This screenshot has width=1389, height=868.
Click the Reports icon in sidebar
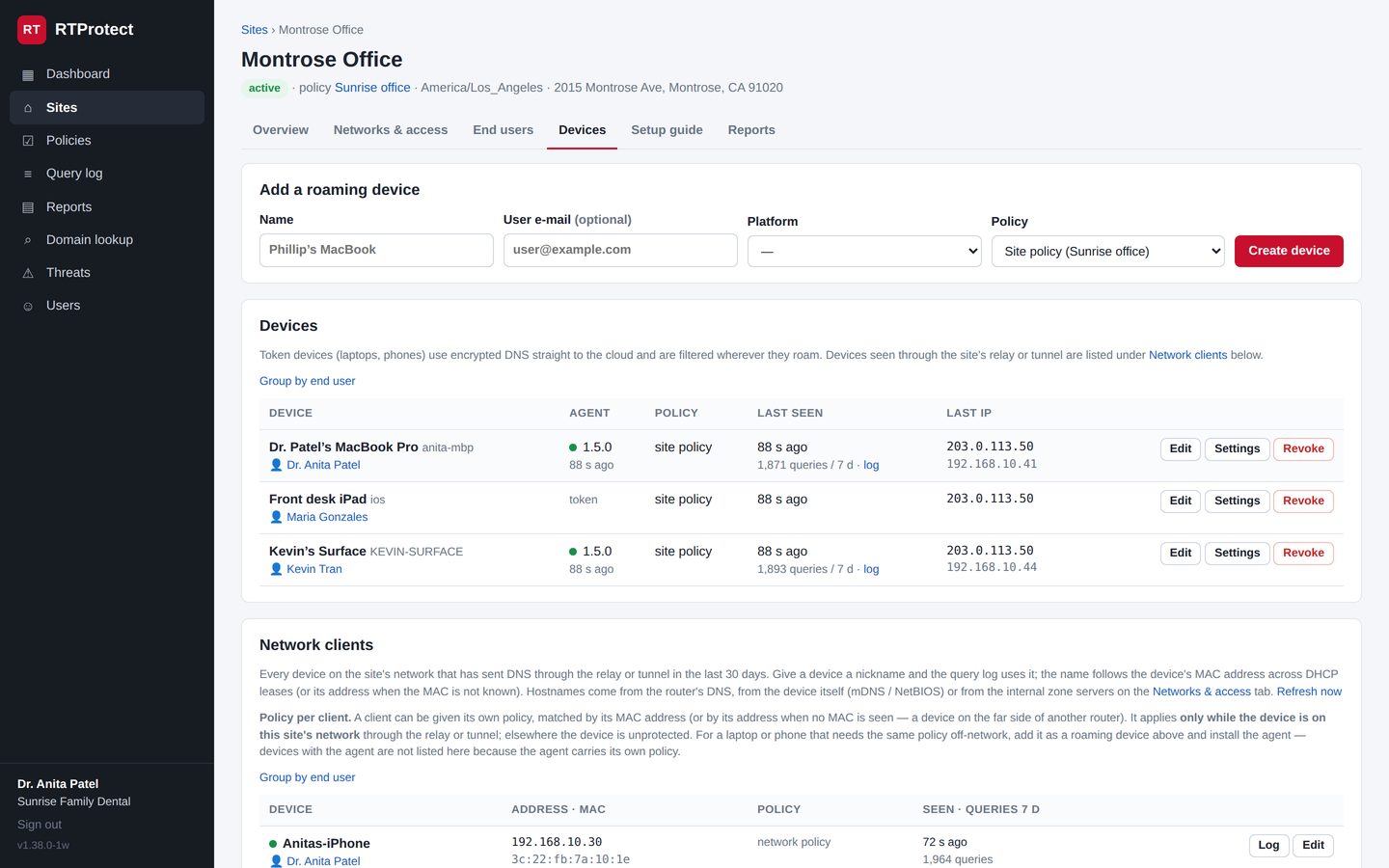[28, 207]
